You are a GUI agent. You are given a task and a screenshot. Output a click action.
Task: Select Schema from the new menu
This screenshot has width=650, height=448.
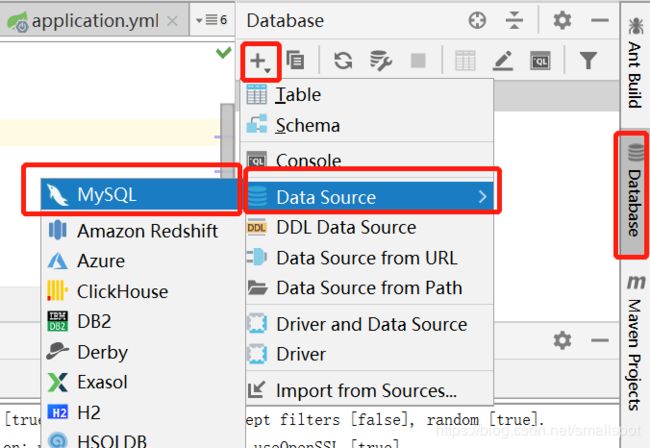pos(367,125)
